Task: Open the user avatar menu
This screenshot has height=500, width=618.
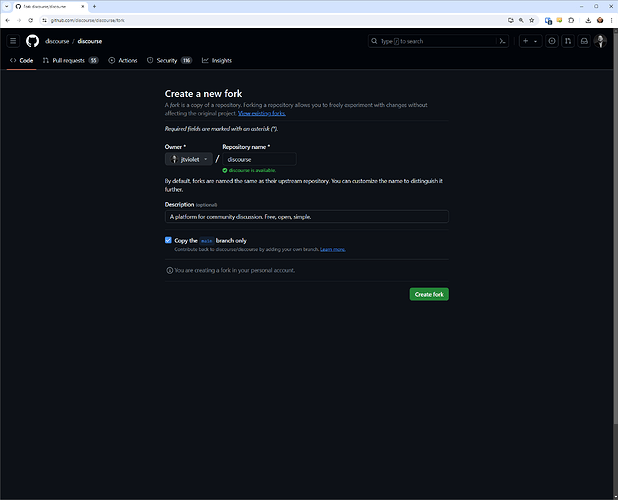Action: [600, 41]
